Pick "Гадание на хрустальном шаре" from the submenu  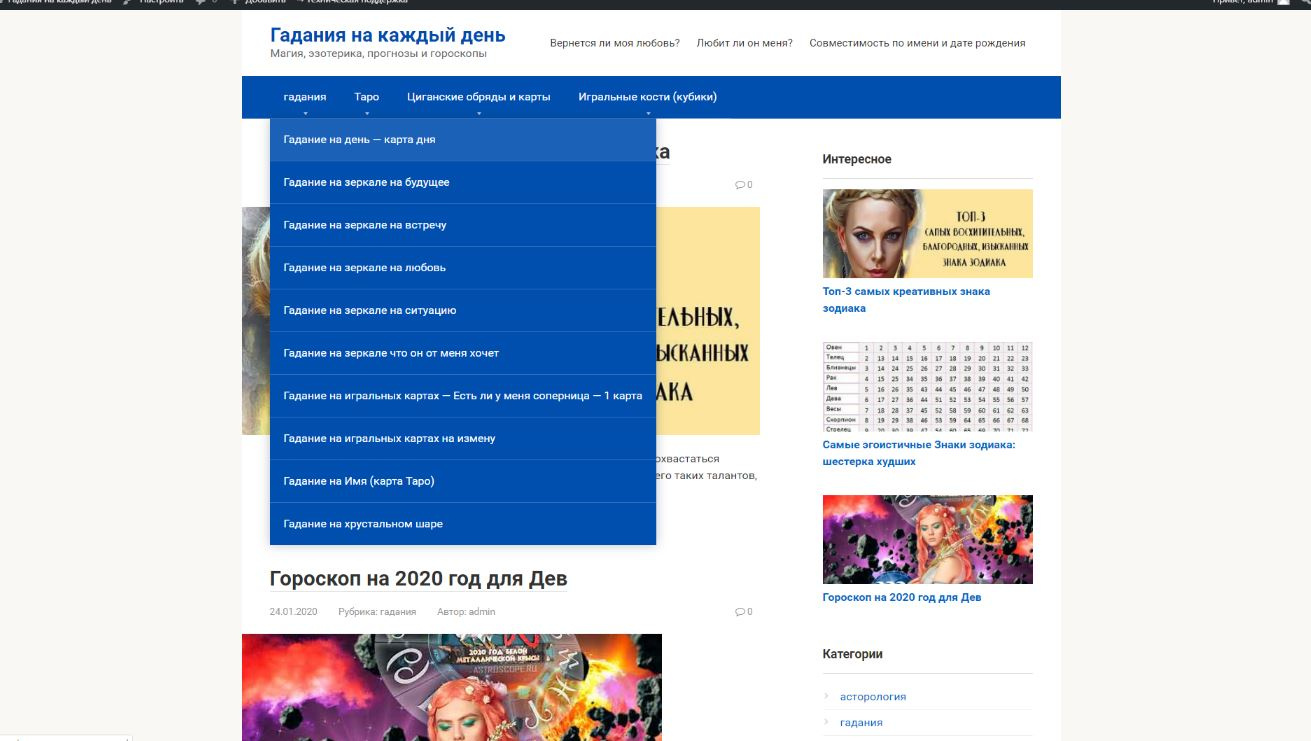pos(463,524)
